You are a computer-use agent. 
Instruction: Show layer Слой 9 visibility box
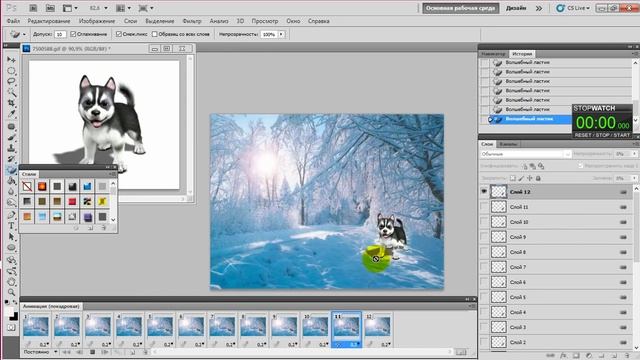pos(484,237)
